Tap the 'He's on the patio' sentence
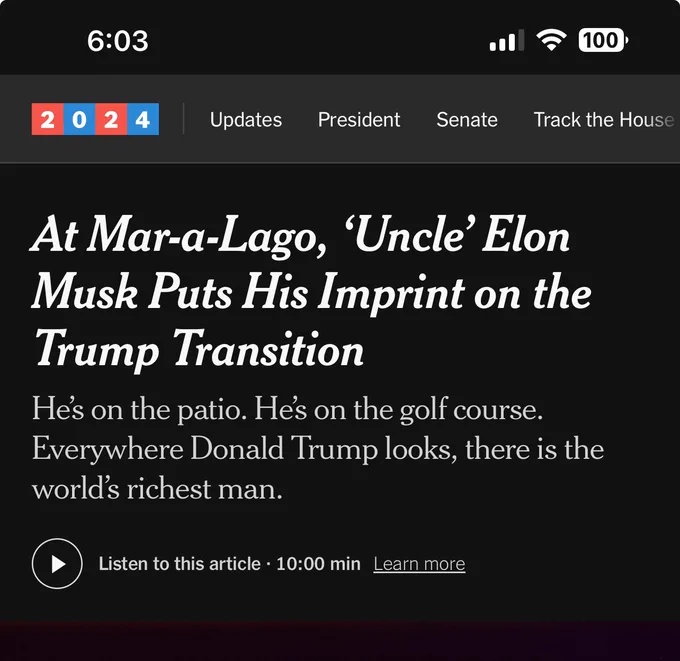Image resolution: width=680 pixels, height=661 pixels. coord(139,409)
